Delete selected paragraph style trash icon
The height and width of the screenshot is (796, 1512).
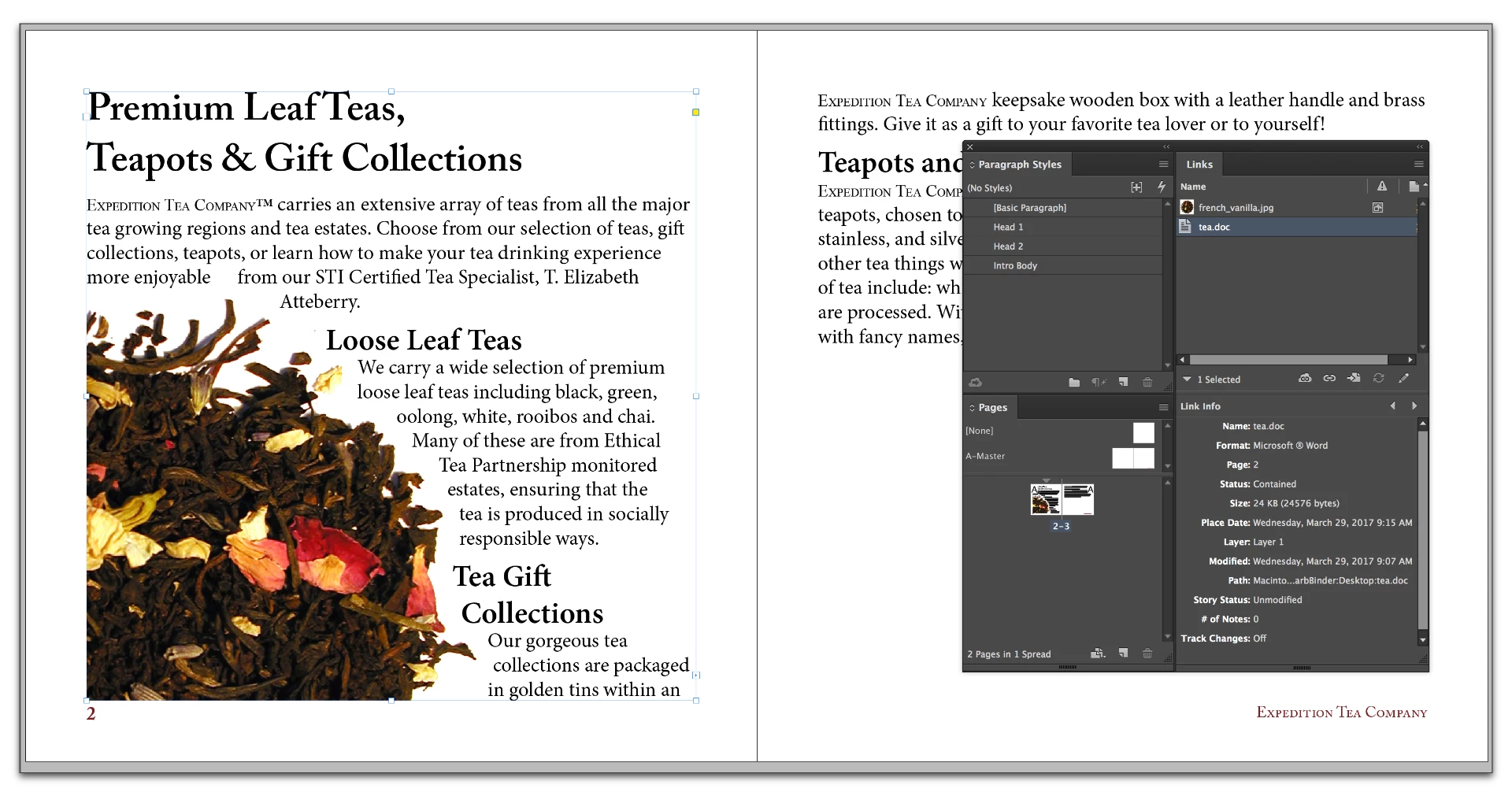pyautogui.click(x=1147, y=383)
